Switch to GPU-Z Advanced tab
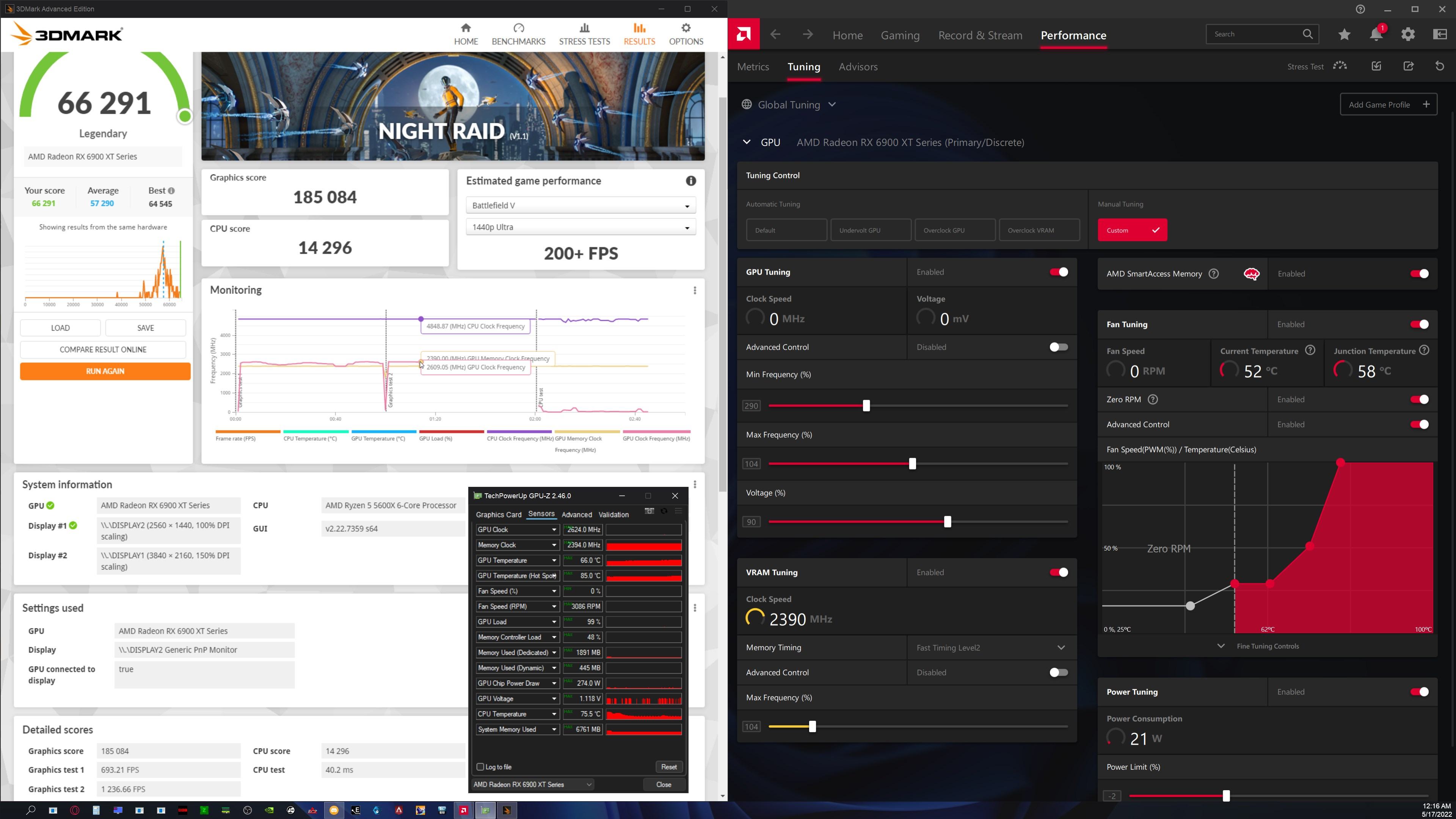The image size is (1456, 819). click(x=576, y=515)
